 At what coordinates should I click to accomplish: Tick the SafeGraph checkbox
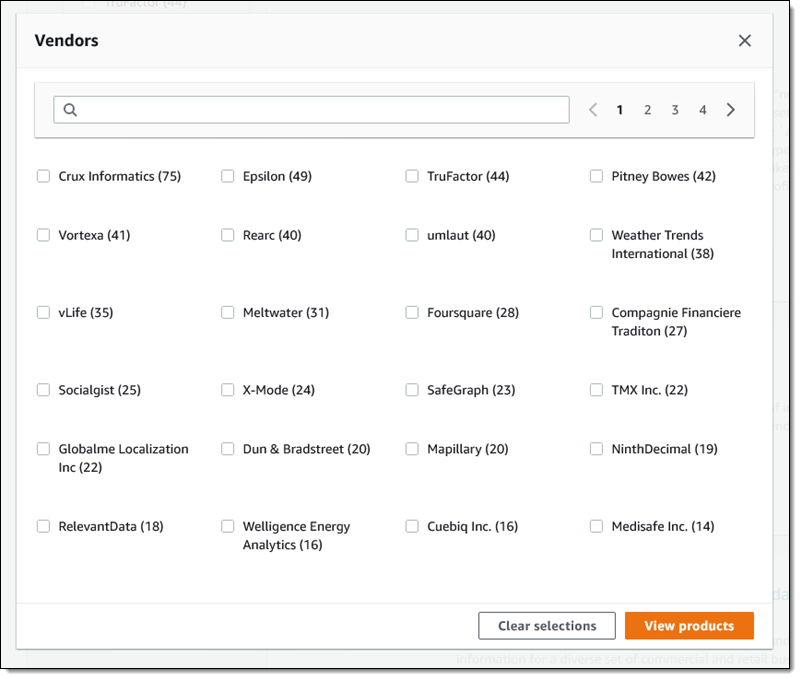pyautogui.click(x=412, y=390)
